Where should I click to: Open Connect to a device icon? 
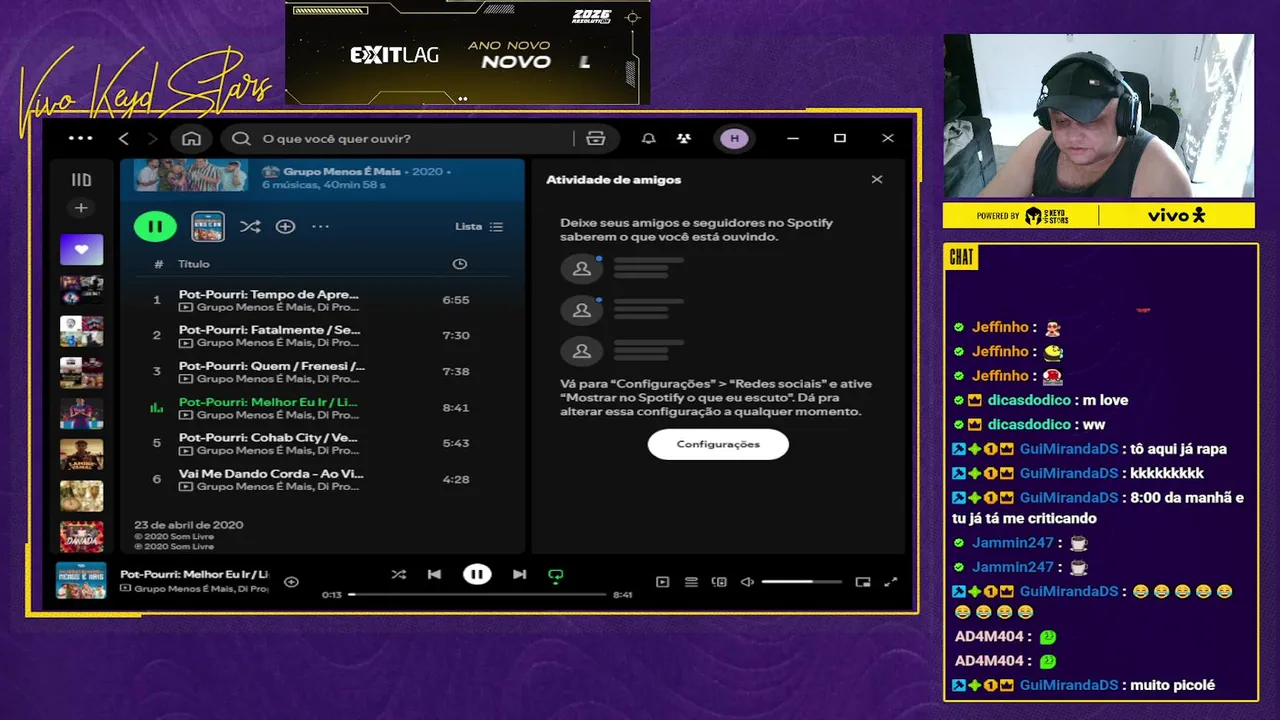[x=718, y=582]
